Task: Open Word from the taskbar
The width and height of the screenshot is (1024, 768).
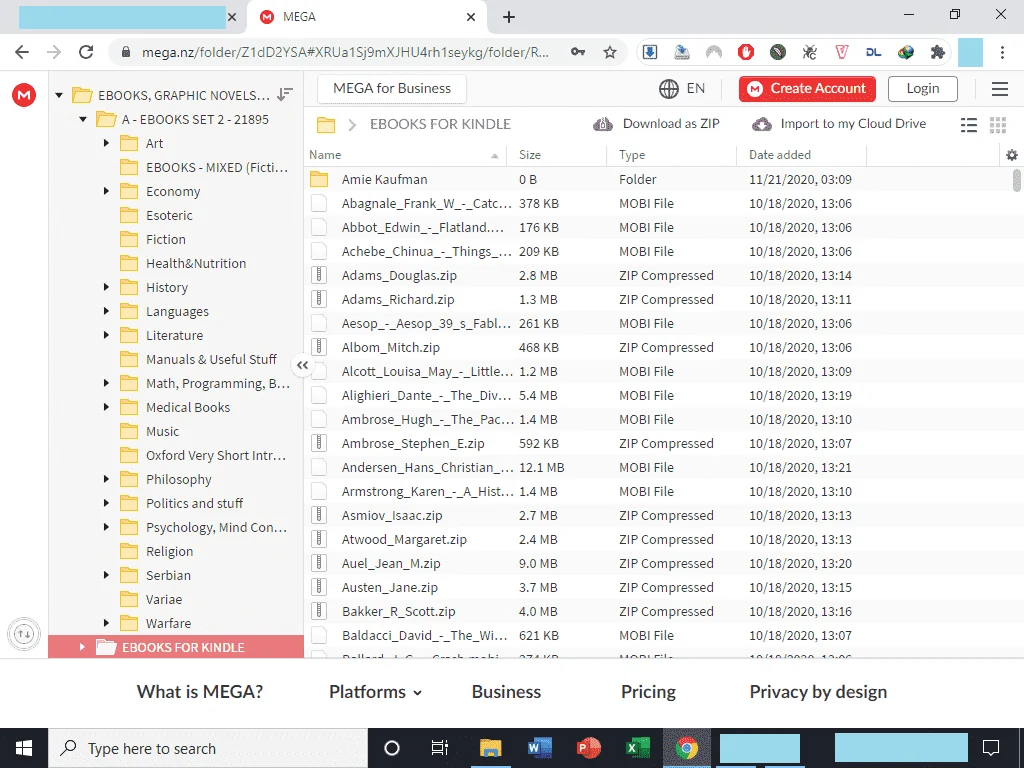Action: (x=539, y=748)
